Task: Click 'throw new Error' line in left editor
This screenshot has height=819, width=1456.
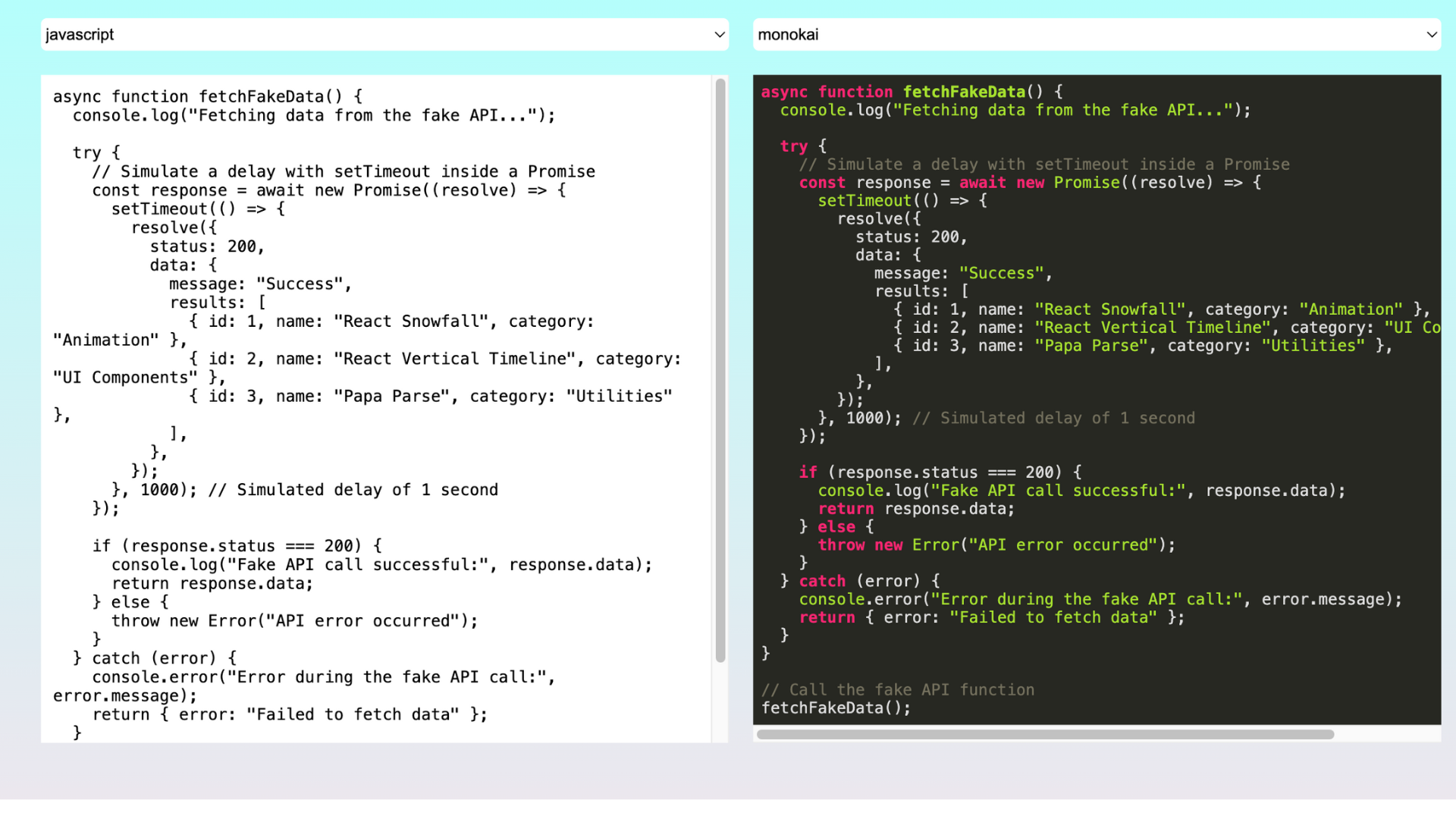Action: (x=295, y=621)
